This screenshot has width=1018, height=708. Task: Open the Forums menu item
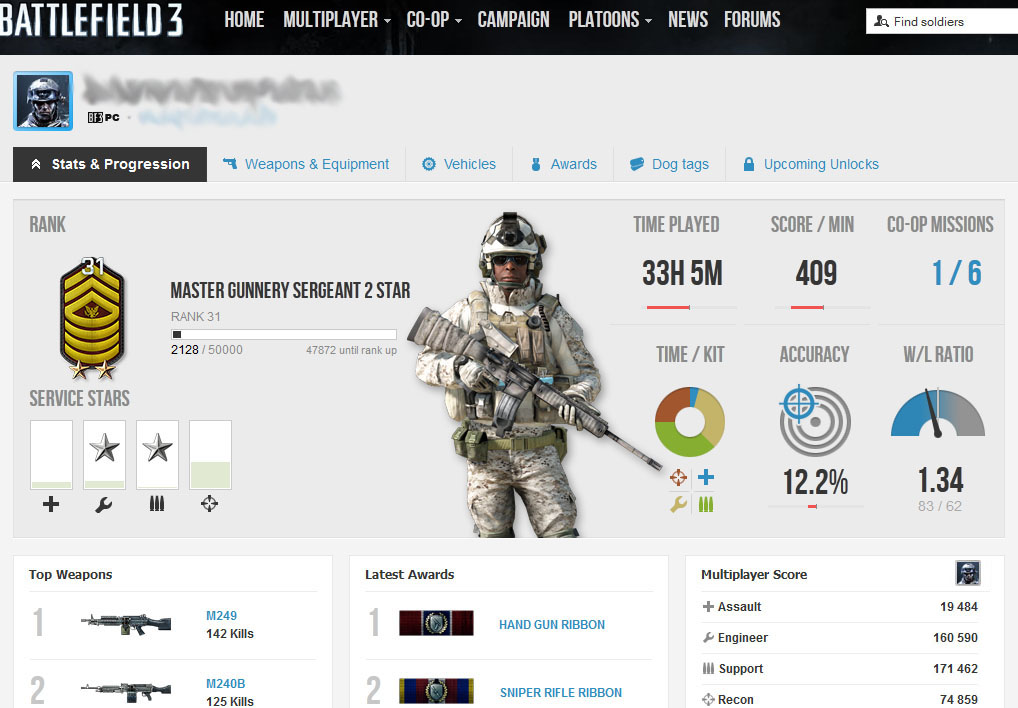tap(752, 20)
